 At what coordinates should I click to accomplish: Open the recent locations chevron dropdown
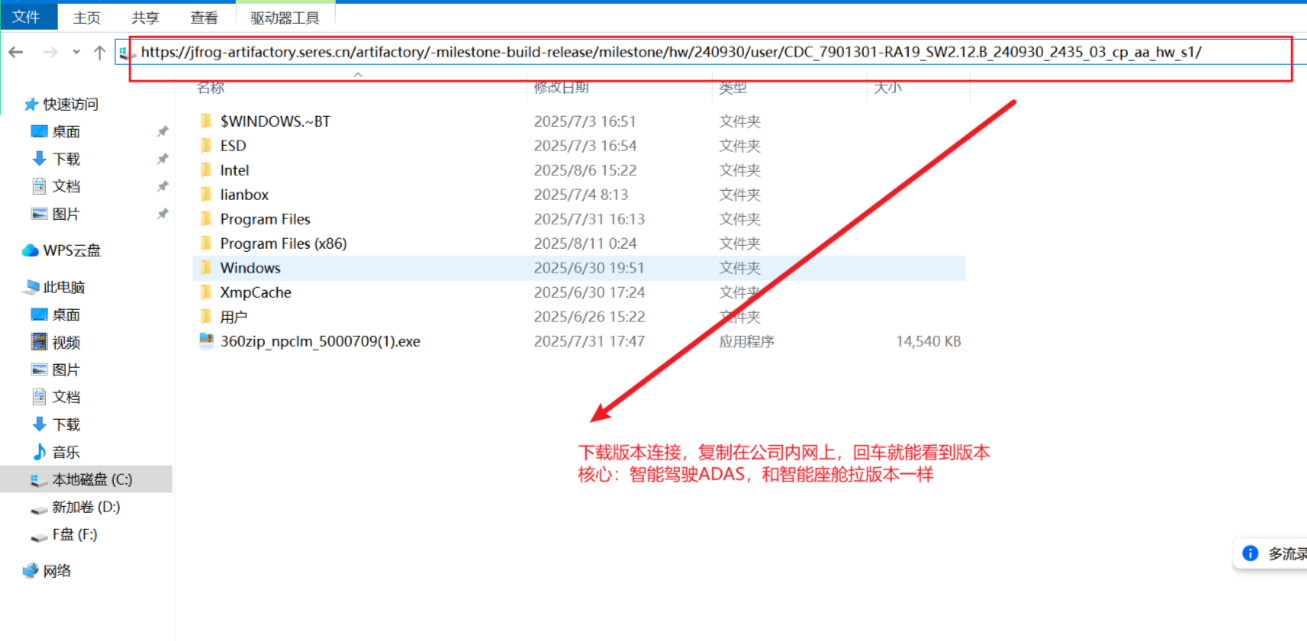pos(77,53)
